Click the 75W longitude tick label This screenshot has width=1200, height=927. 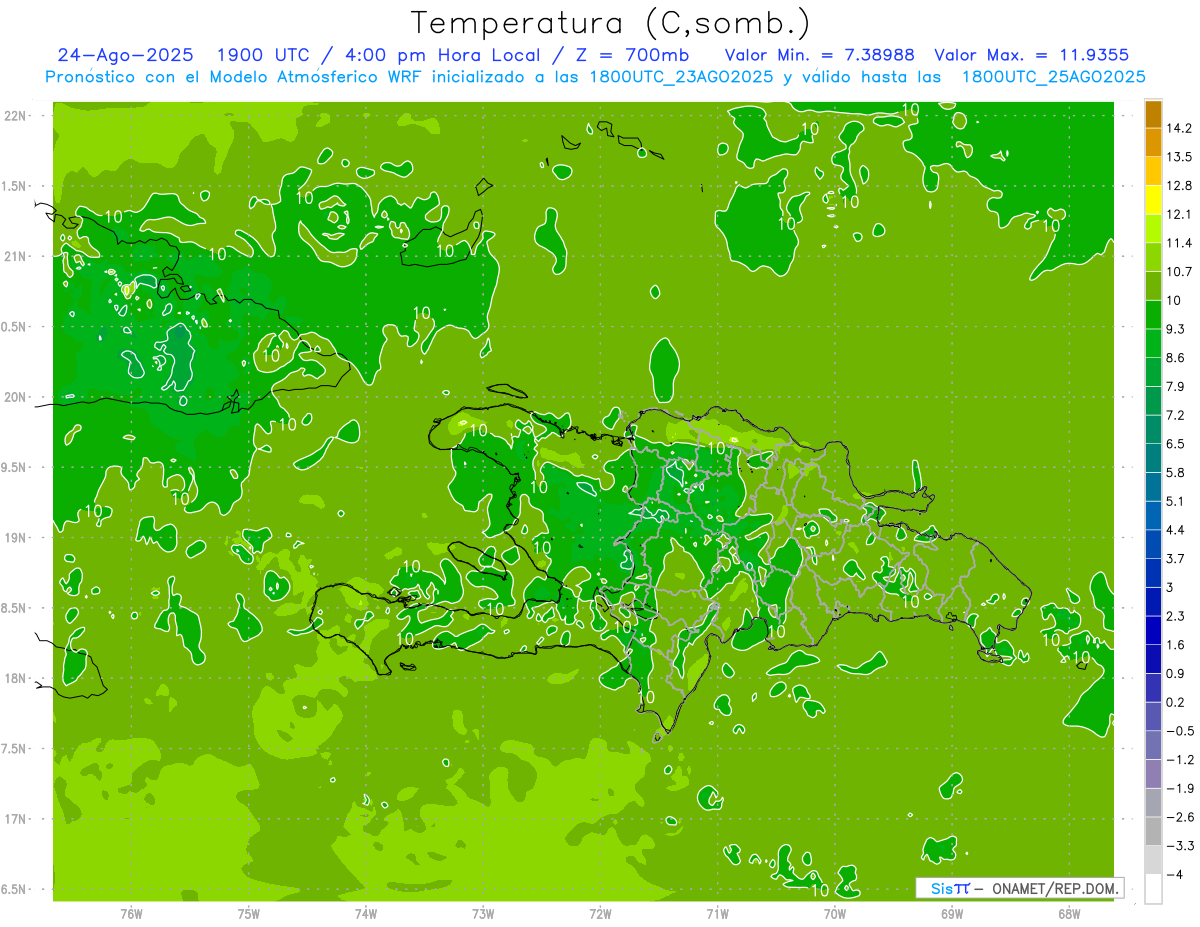coord(249,914)
